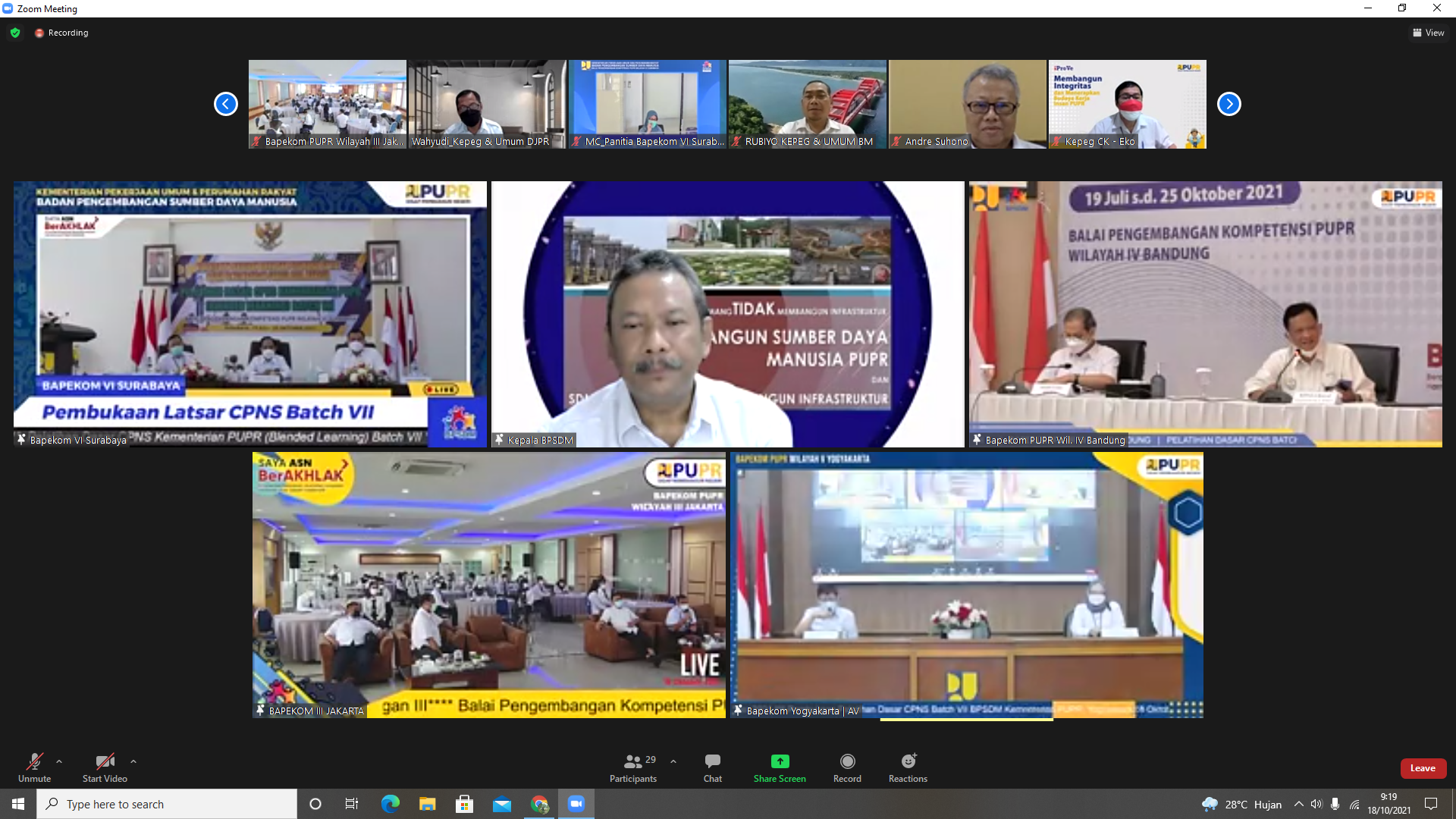Open Cortana circle icon on taskbar

pyautogui.click(x=315, y=804)
